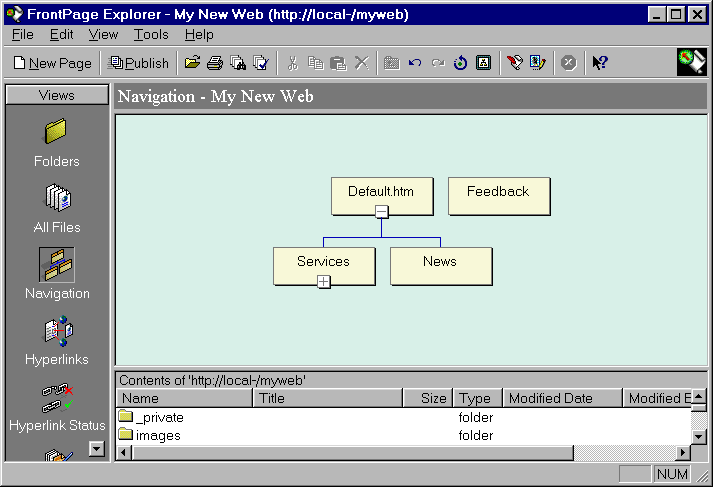Select the News page box
713x487 pixels.
[x=441, y=266]
